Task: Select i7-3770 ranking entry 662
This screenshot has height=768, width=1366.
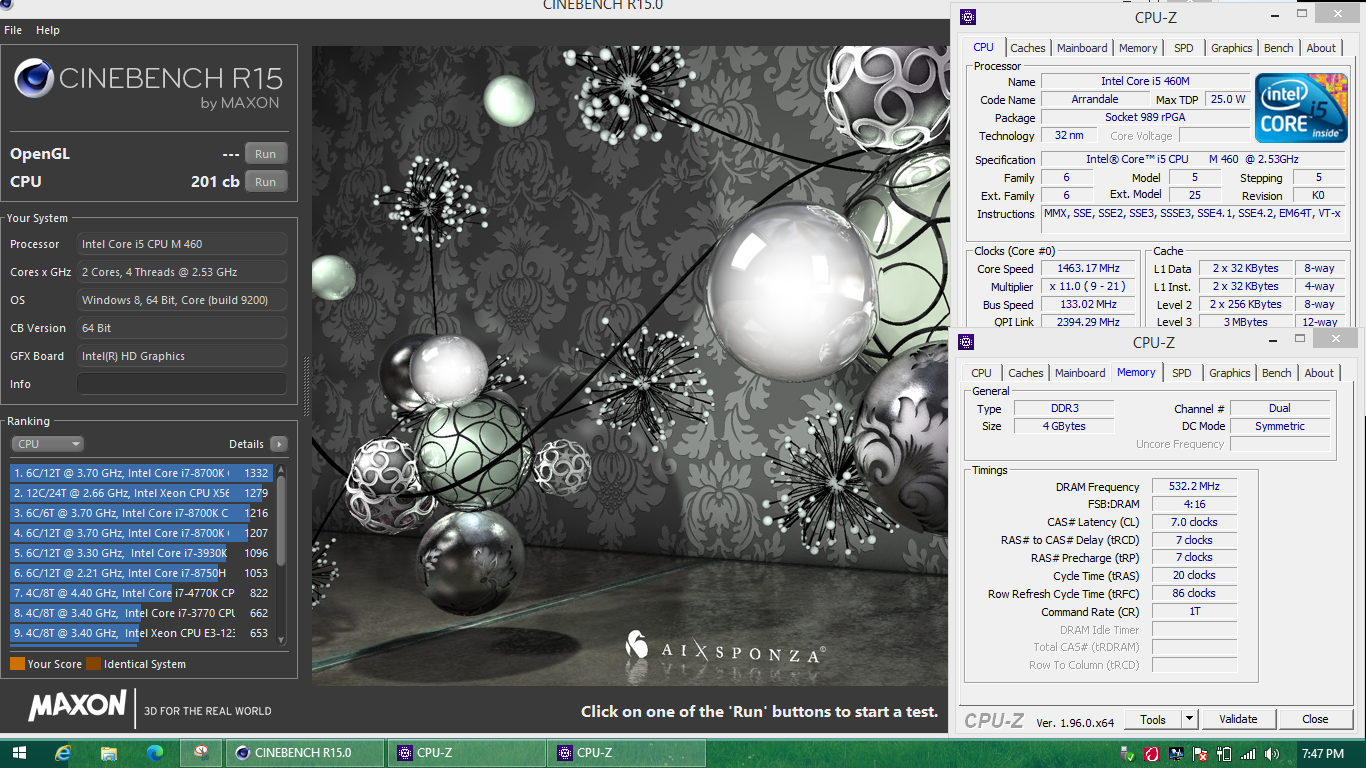Action: (142, 613)
